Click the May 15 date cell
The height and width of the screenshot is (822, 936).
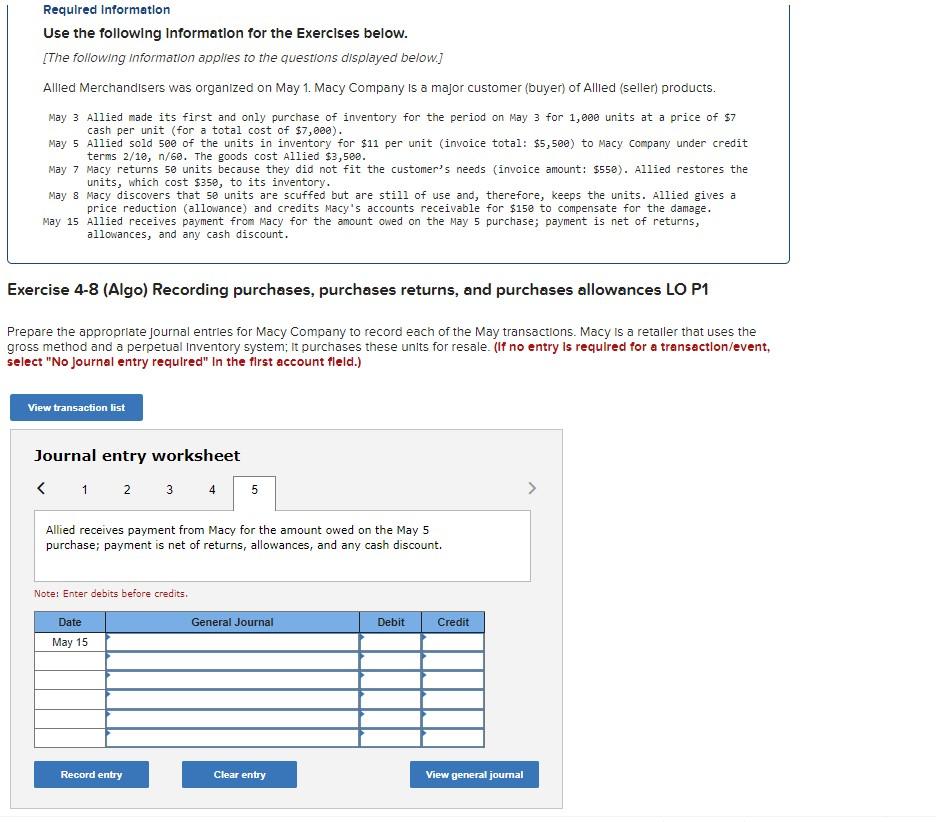(x=70, y=642)
